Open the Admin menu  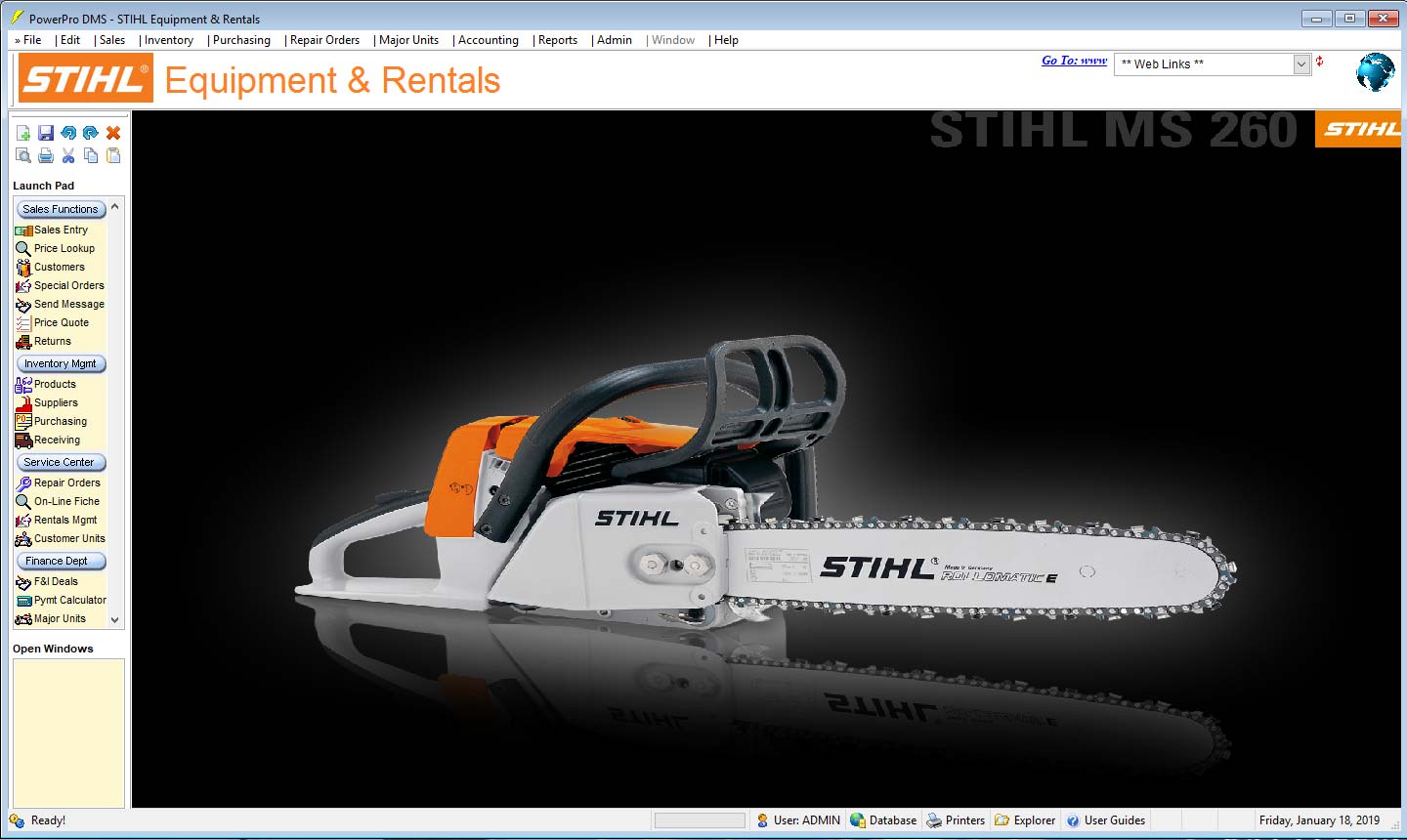(615, 40)
